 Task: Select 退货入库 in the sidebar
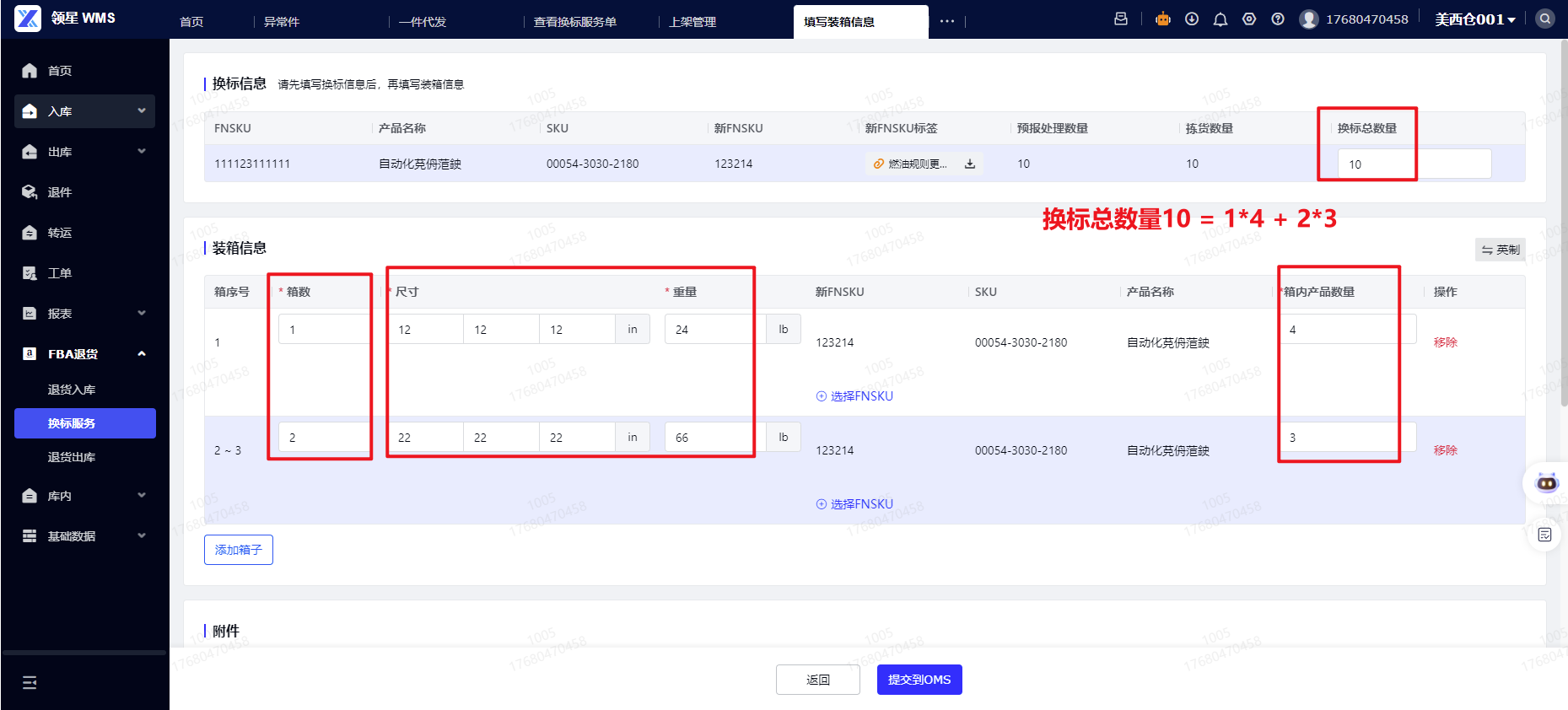[x=72, y=390]
